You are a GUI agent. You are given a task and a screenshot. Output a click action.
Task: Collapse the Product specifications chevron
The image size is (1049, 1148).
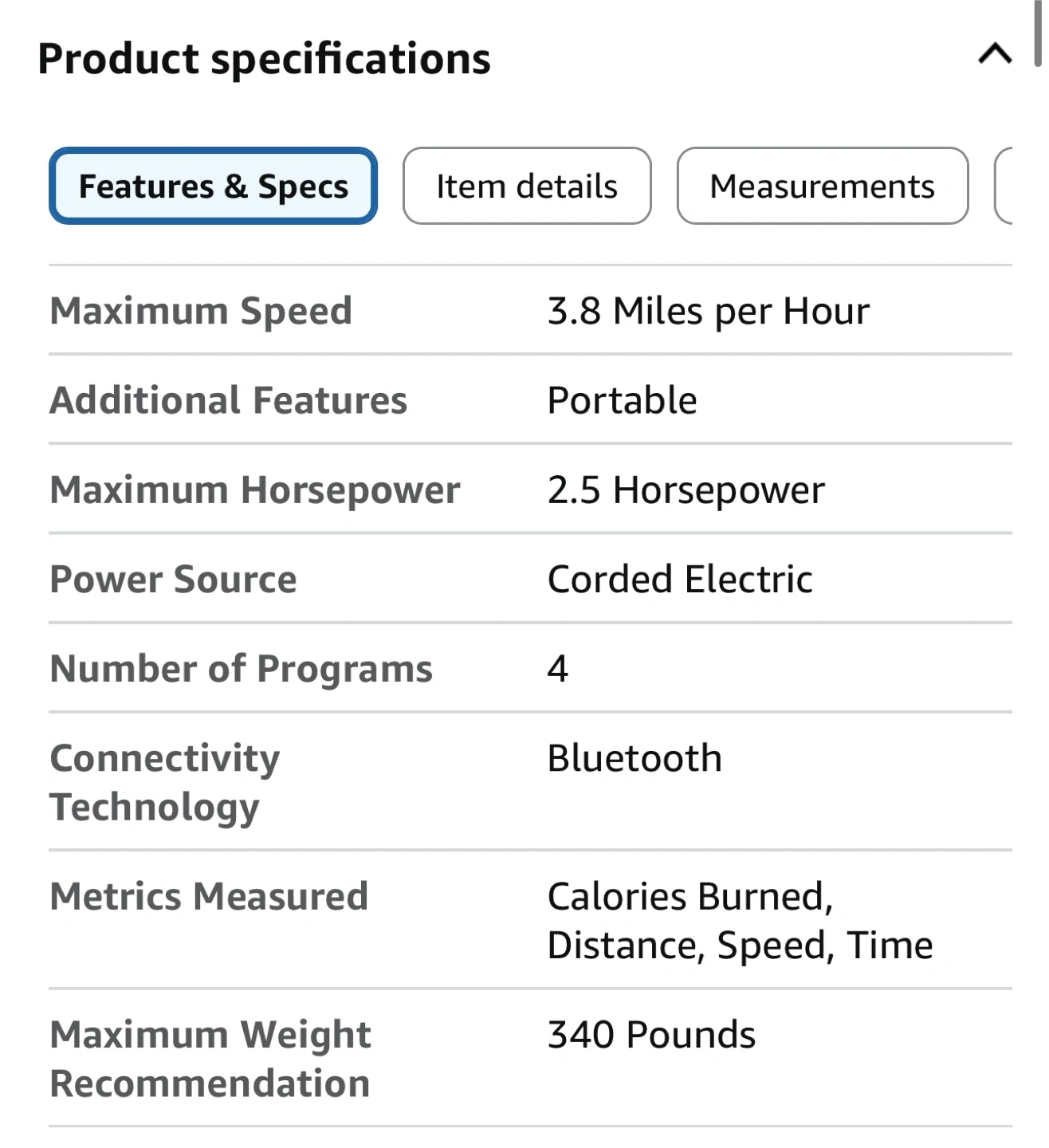pos(994,55)
